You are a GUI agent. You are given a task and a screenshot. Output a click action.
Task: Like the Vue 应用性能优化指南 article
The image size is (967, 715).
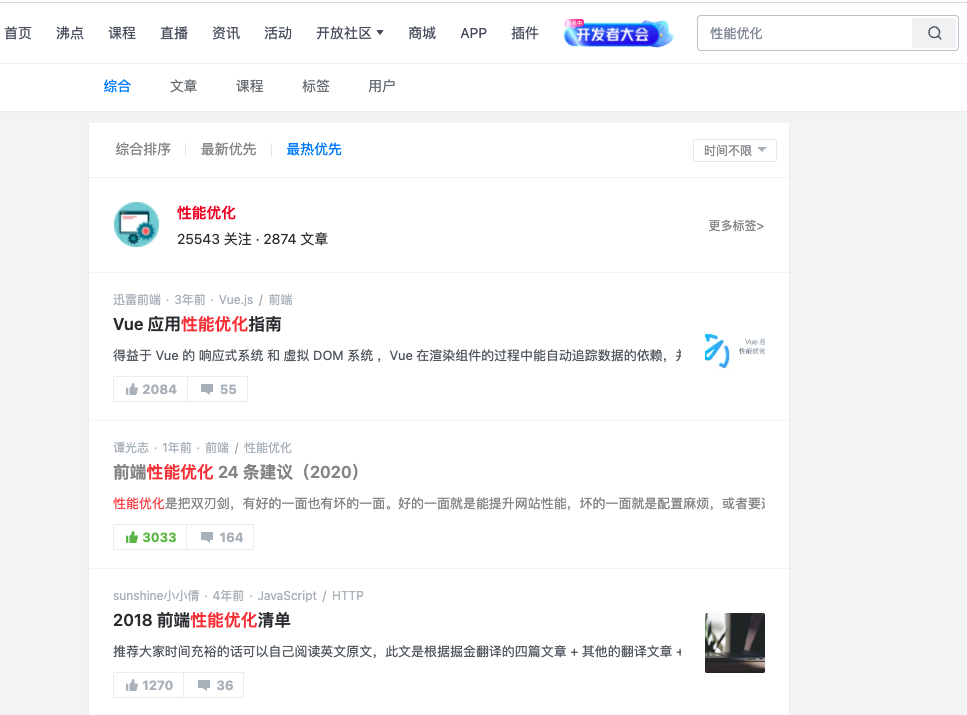coord(151,389)
